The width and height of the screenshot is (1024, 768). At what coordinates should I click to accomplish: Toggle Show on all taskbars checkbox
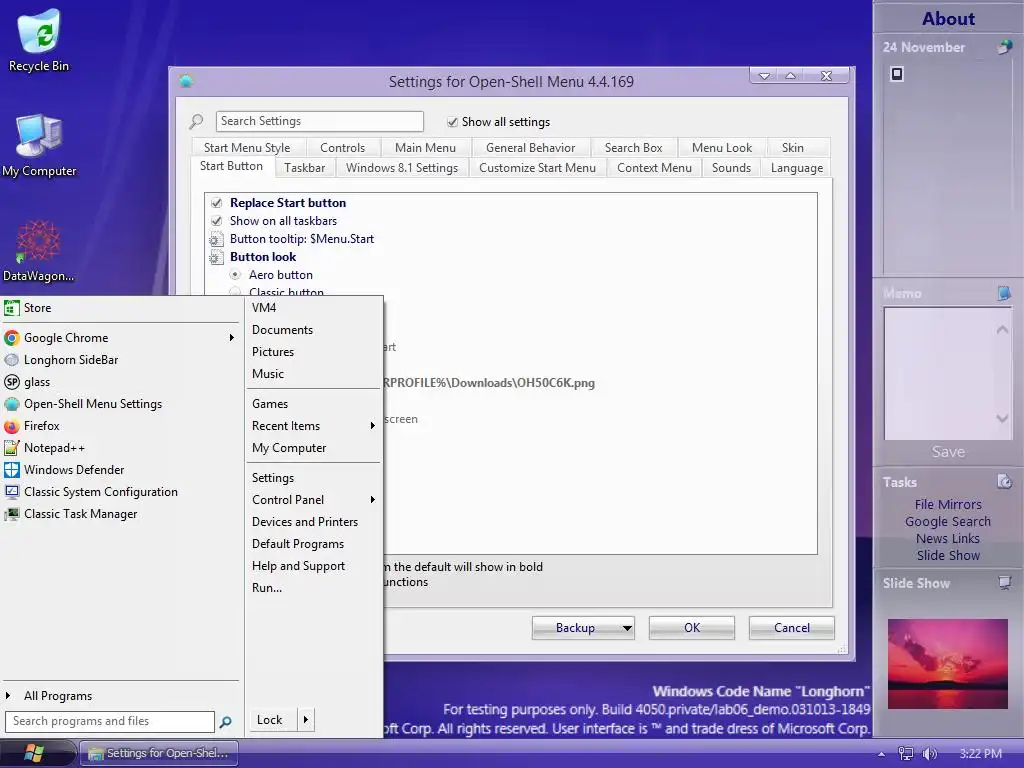click(216, 221)
